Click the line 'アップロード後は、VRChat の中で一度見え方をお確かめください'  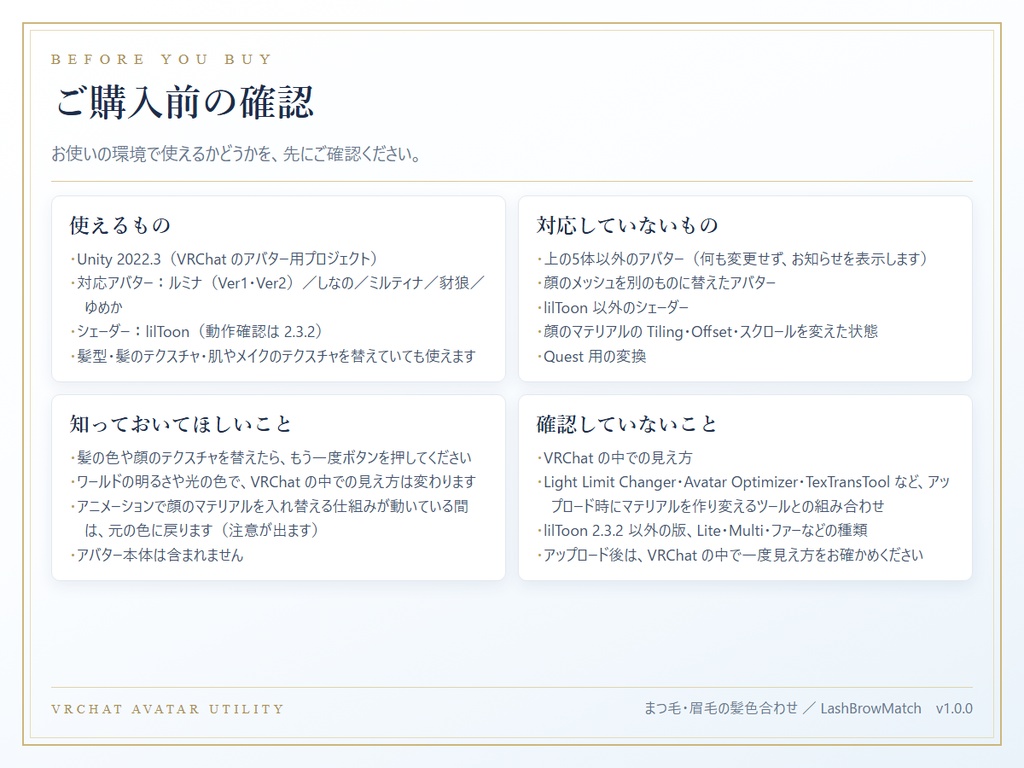(730, 555)
